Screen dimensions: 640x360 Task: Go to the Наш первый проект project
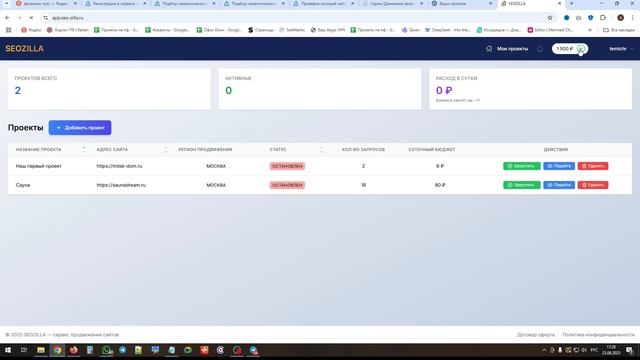point(559,166)
